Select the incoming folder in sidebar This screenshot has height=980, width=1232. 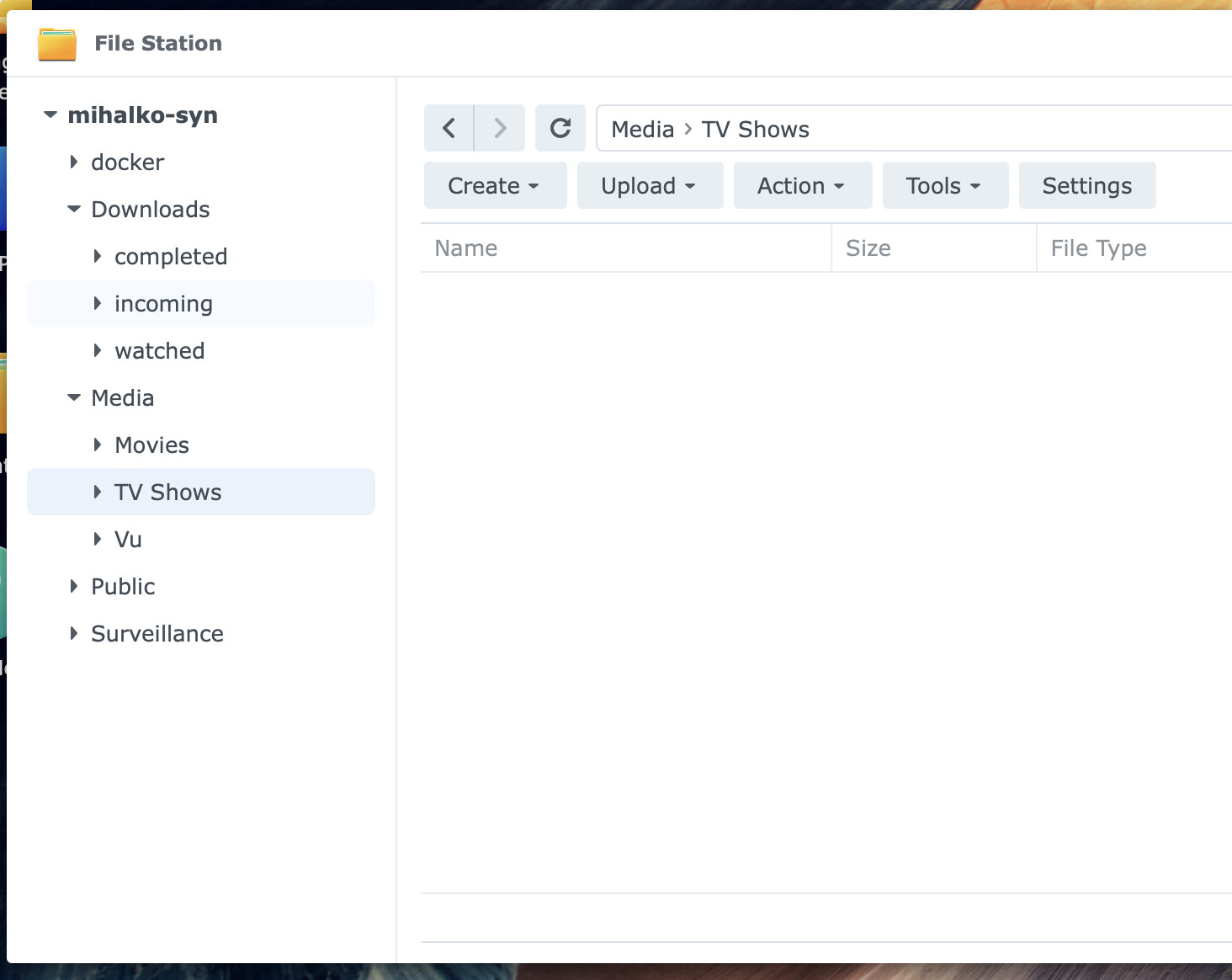pyautogui.click(x=163, y=303)
